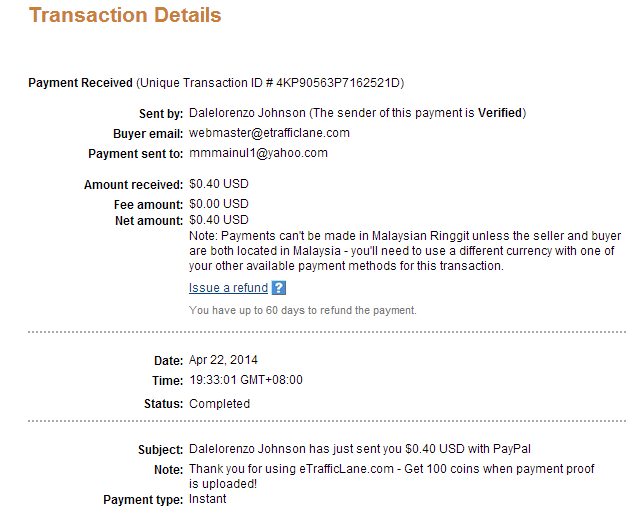This screenshot has width=628, height=511.
Task: Click sender name Dalelorenzo Johnson
Action: 247,113
